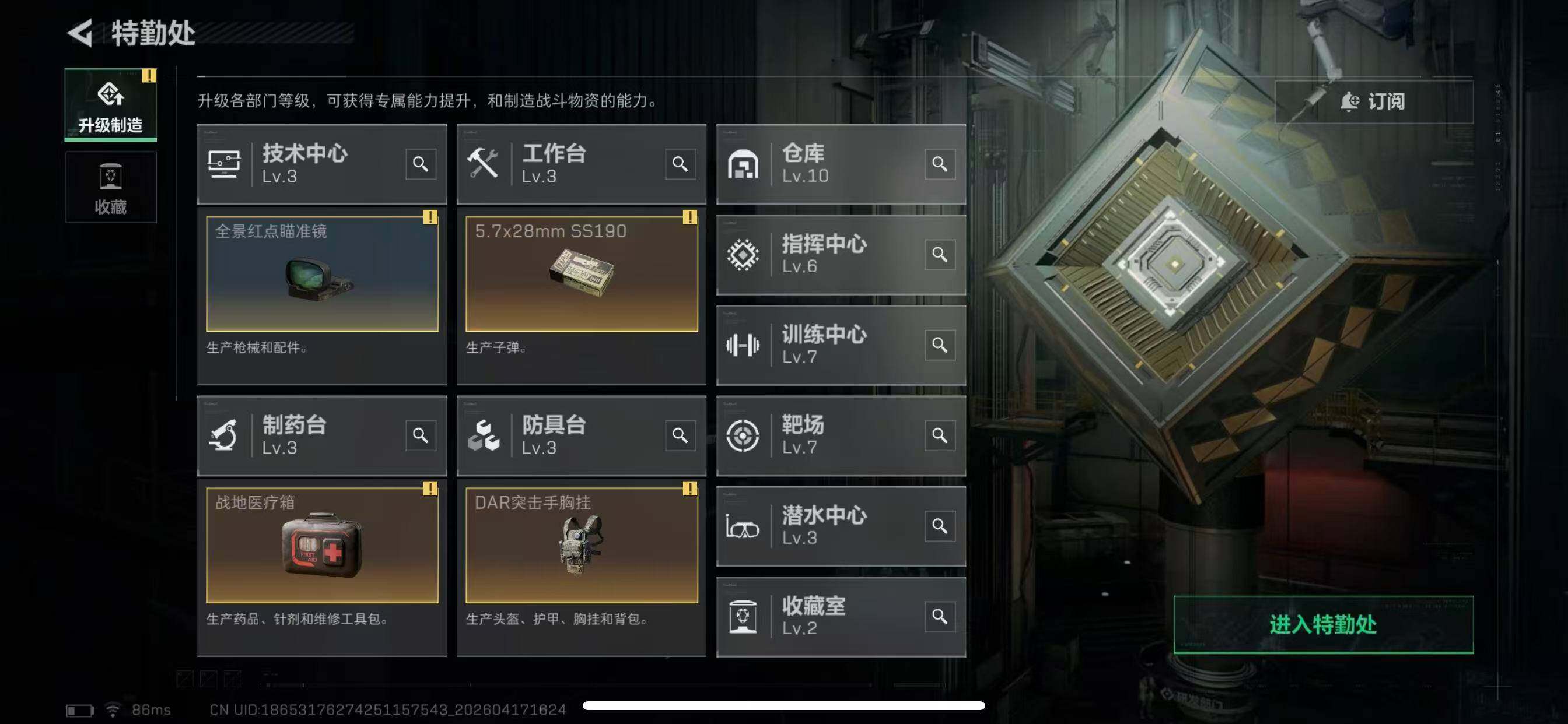Select the DAR突击手胸挂 production card
Viewport: 1568px width, 724px height.
pyautogui.click(x=582, y=545)
